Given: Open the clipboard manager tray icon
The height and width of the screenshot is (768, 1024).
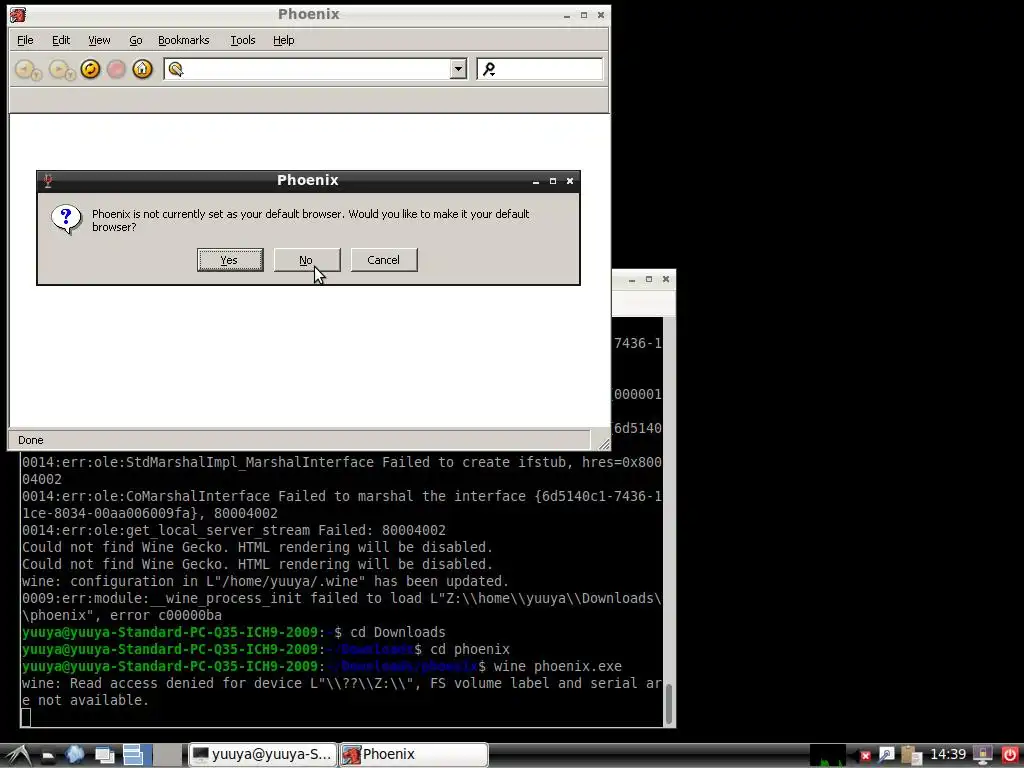Looking at the screenshot, I should (911, 755).
